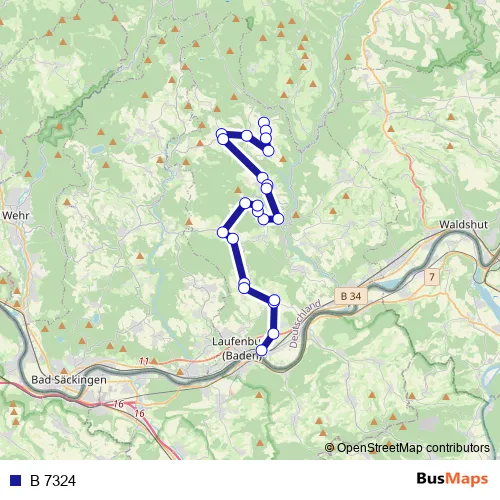Select the stop at the southern route's western bend
The image size is (500, 500).
[223, 232]
